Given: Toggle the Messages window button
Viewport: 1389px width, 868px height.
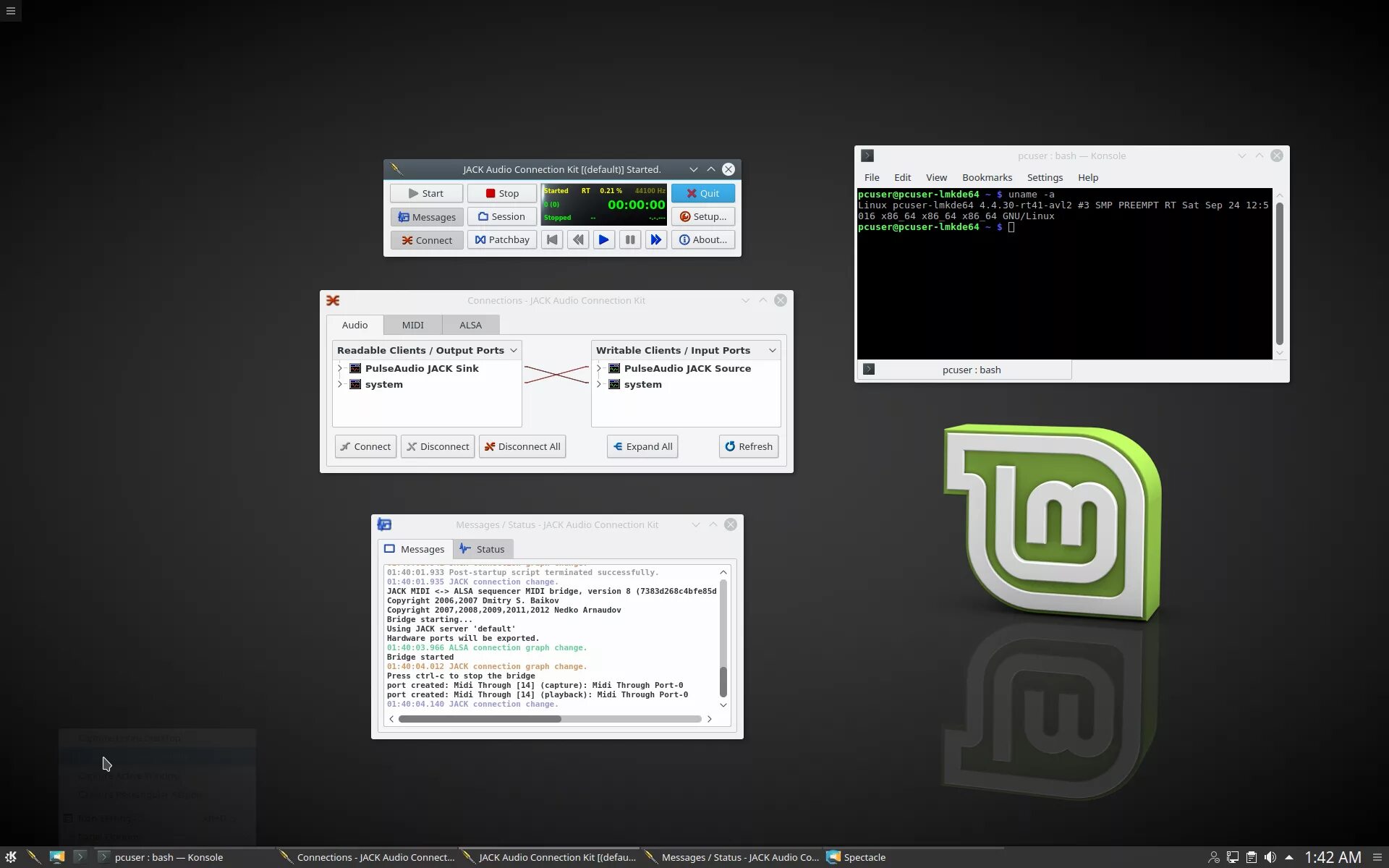Looking at the screenshot, I should (x=427, y=217).
